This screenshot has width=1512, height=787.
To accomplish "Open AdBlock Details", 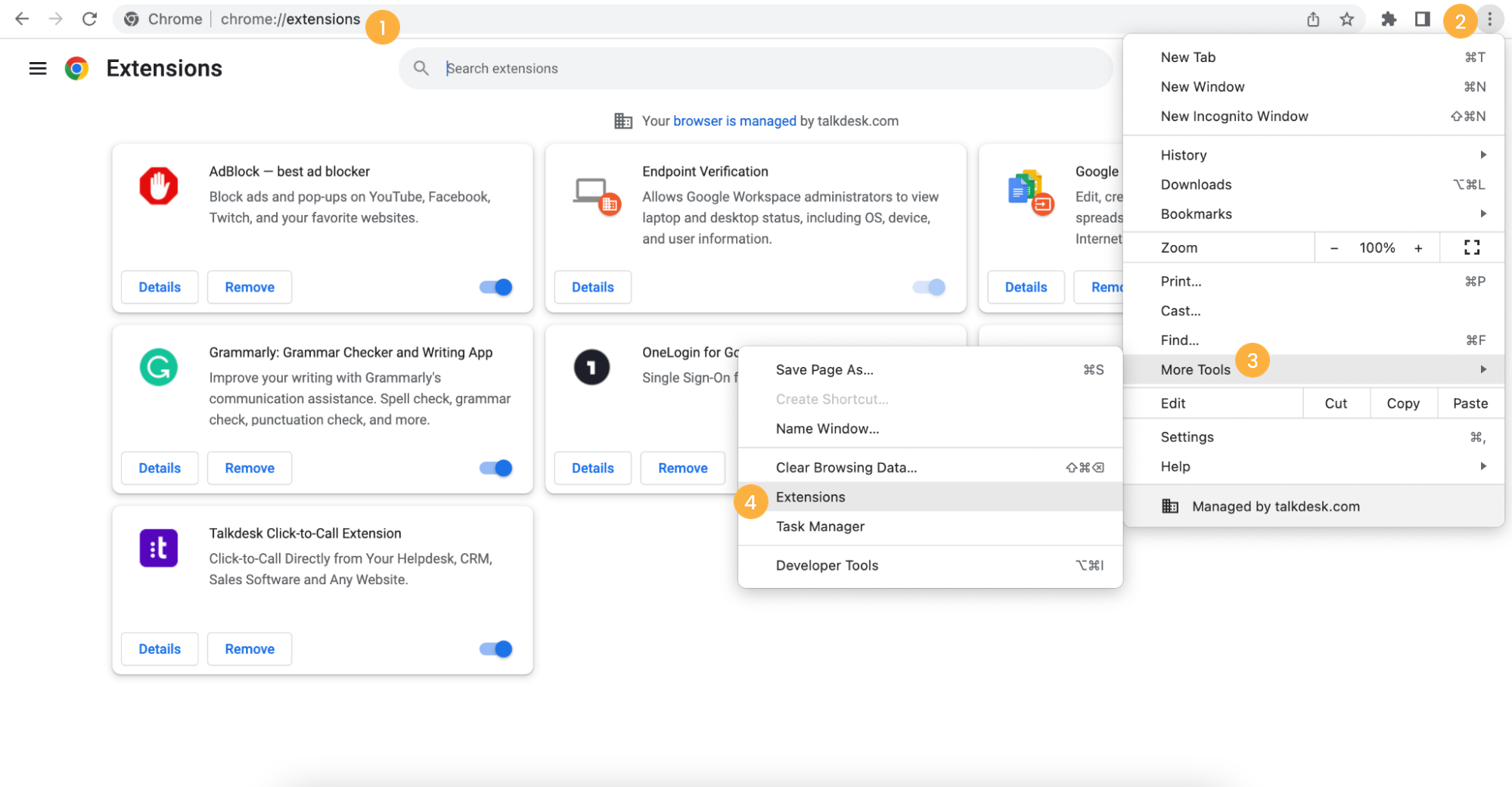I will pyautogui.click(x=160, y=287).
